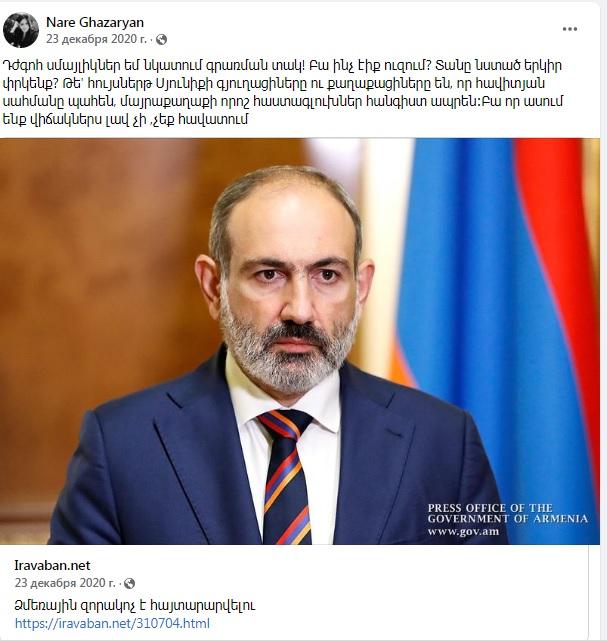Click the last line of the post text above the photo
The height and width of the screenshot is (641, 607).
125,119
